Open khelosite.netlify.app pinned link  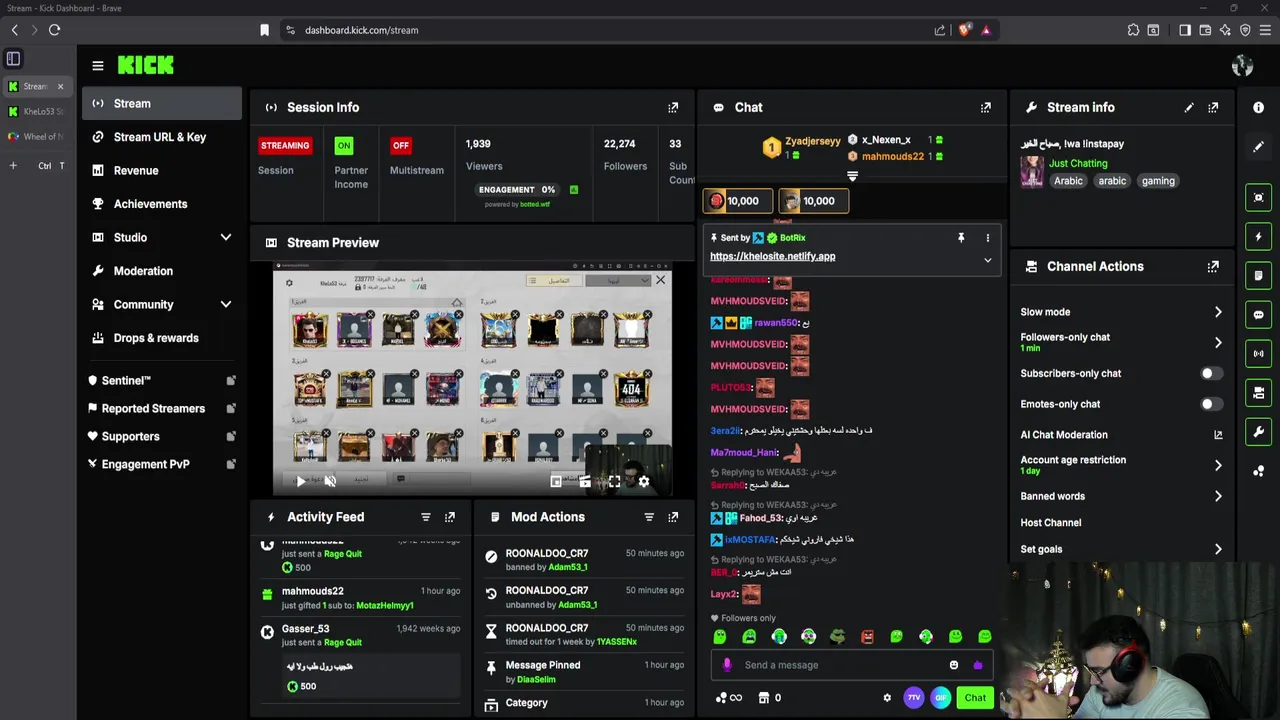(772, 257)
